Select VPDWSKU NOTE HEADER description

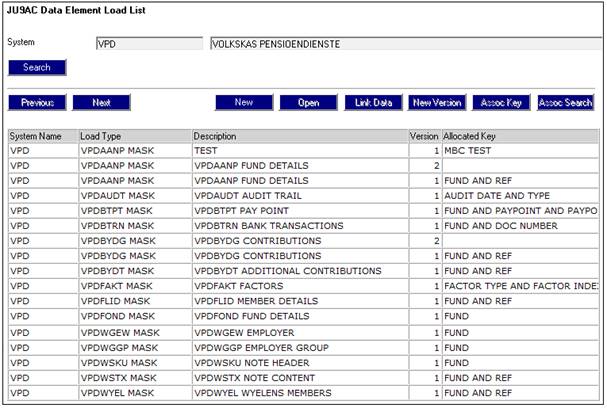[x=300, y=363]
